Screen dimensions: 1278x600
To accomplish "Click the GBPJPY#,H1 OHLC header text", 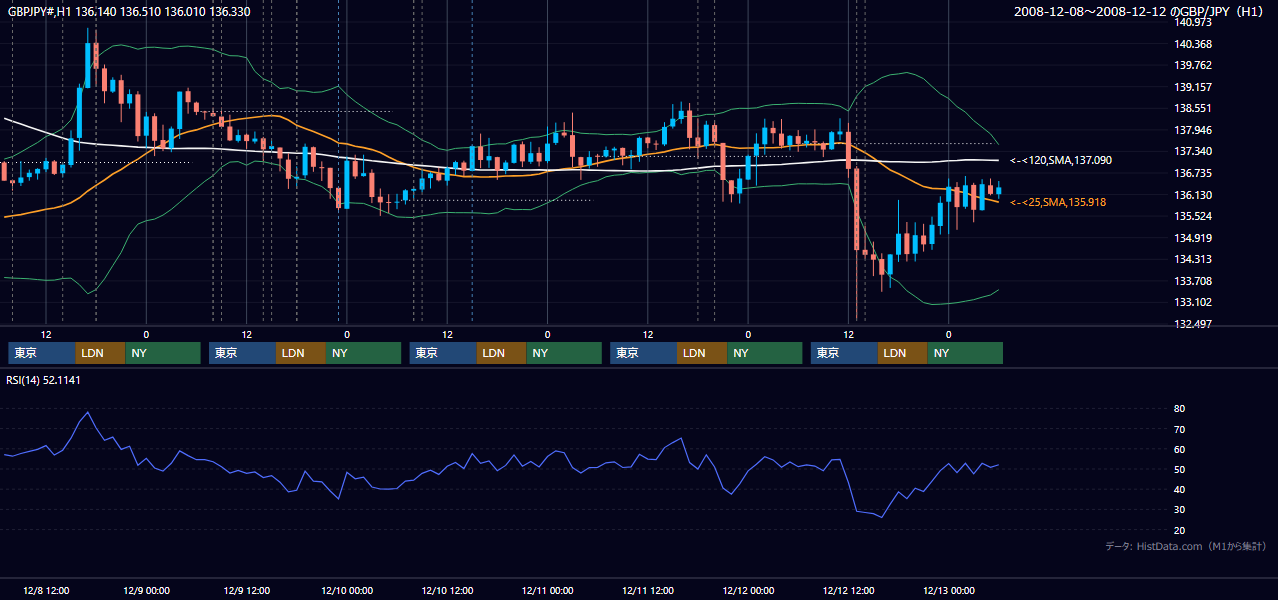I will pyautogui.click(x=128, y=12).
